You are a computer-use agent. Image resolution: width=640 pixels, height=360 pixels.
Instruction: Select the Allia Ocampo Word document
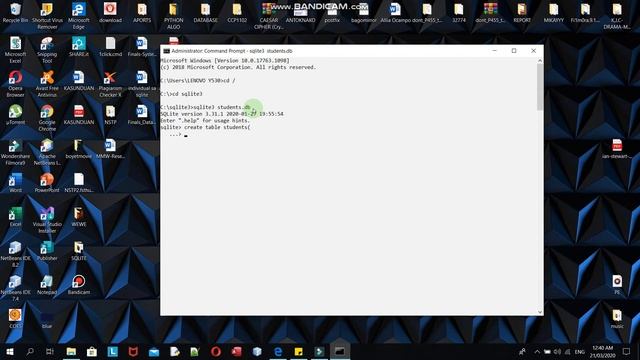395,13
